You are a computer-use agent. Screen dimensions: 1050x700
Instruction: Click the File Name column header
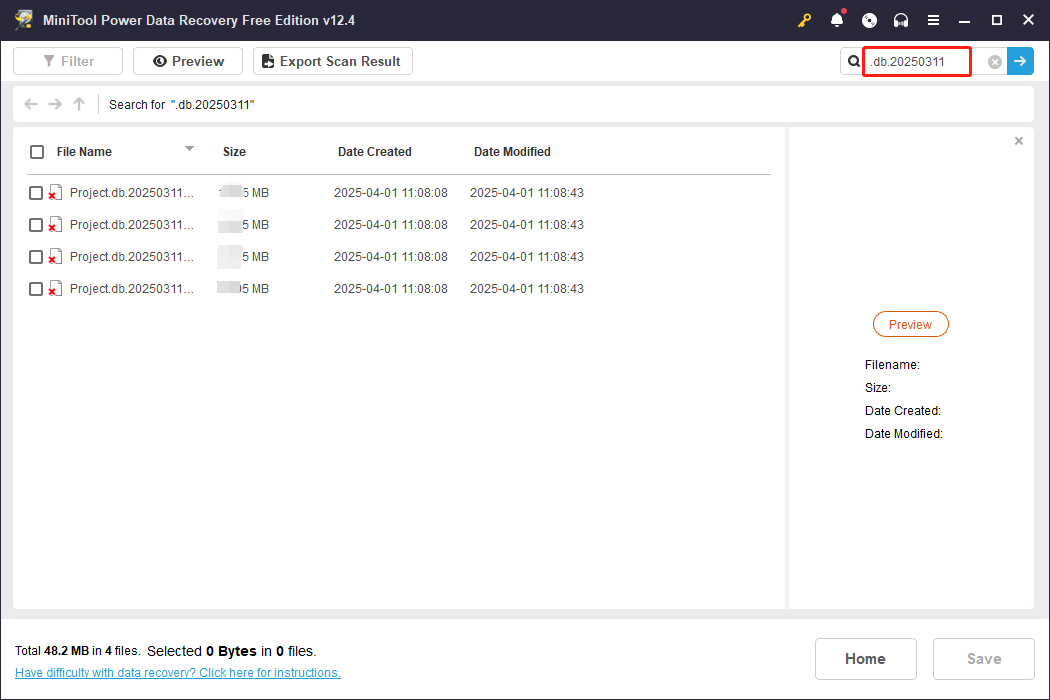coord(84,152)
